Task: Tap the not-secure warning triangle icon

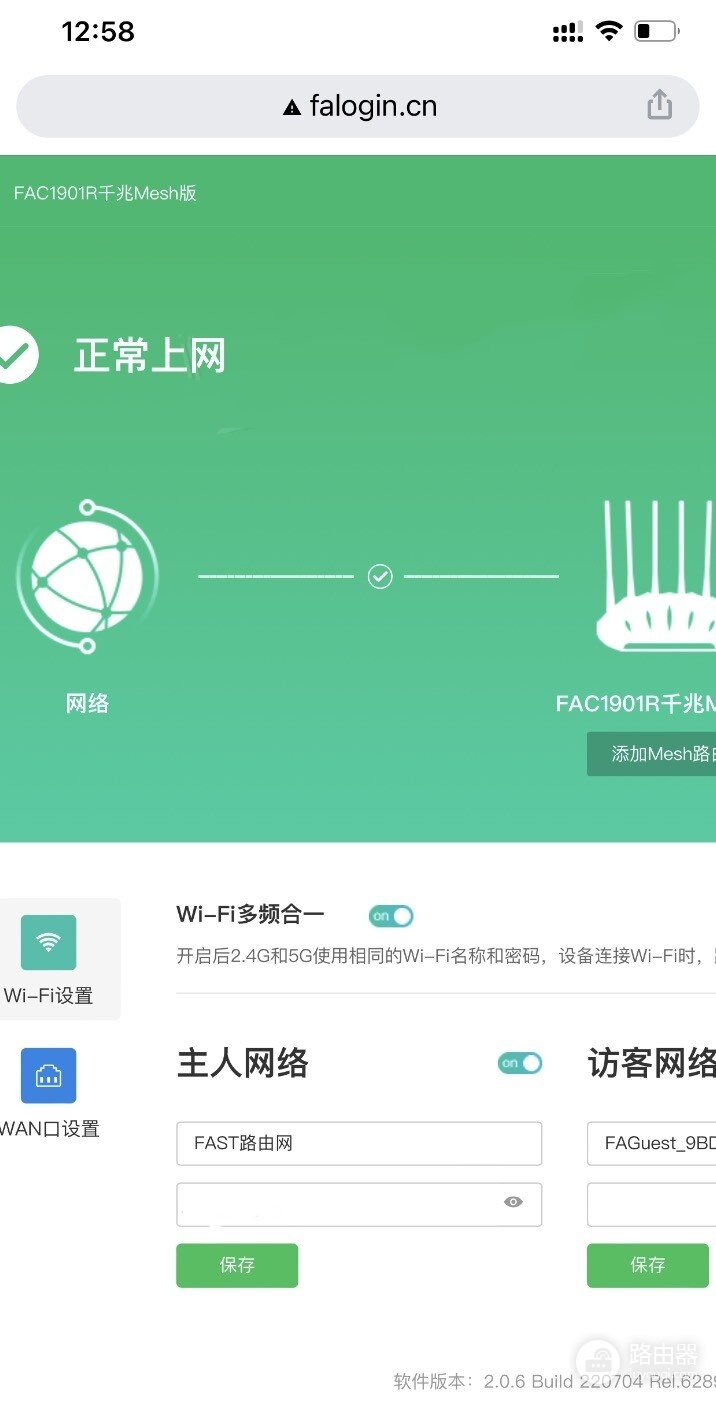Action: pyautogui.click(x=292, y=108)
